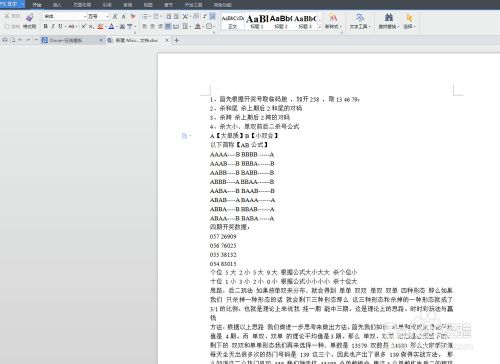The height and width of the screenshot is (364, 500).
Task: Click the distributed alignment icon
Action: 176,26
